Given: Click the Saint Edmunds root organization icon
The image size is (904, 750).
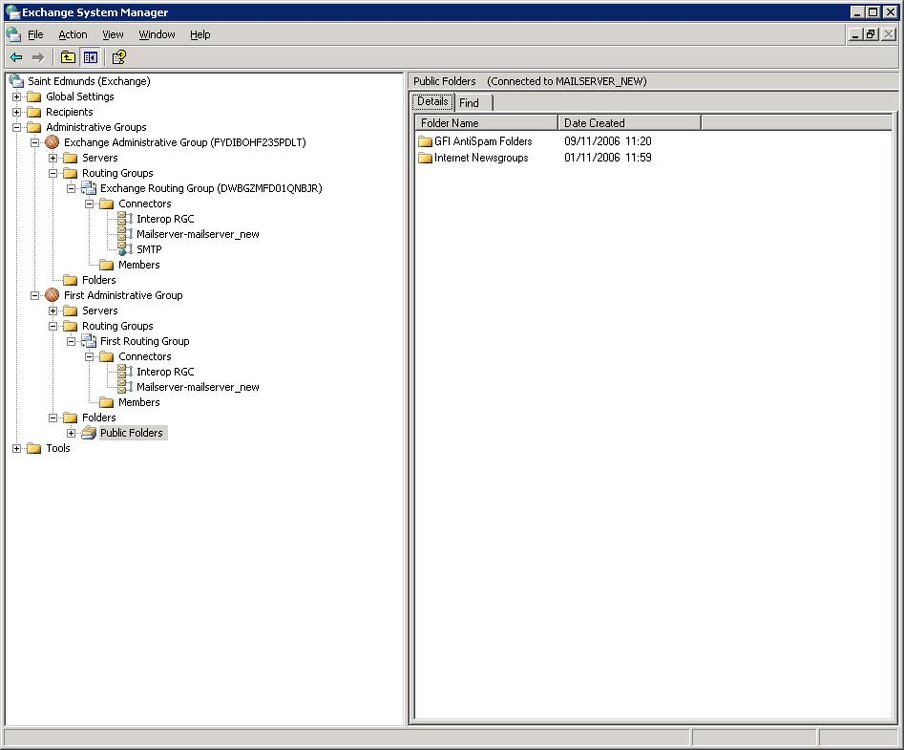Looking at the screenshot, I should [16, 81].
